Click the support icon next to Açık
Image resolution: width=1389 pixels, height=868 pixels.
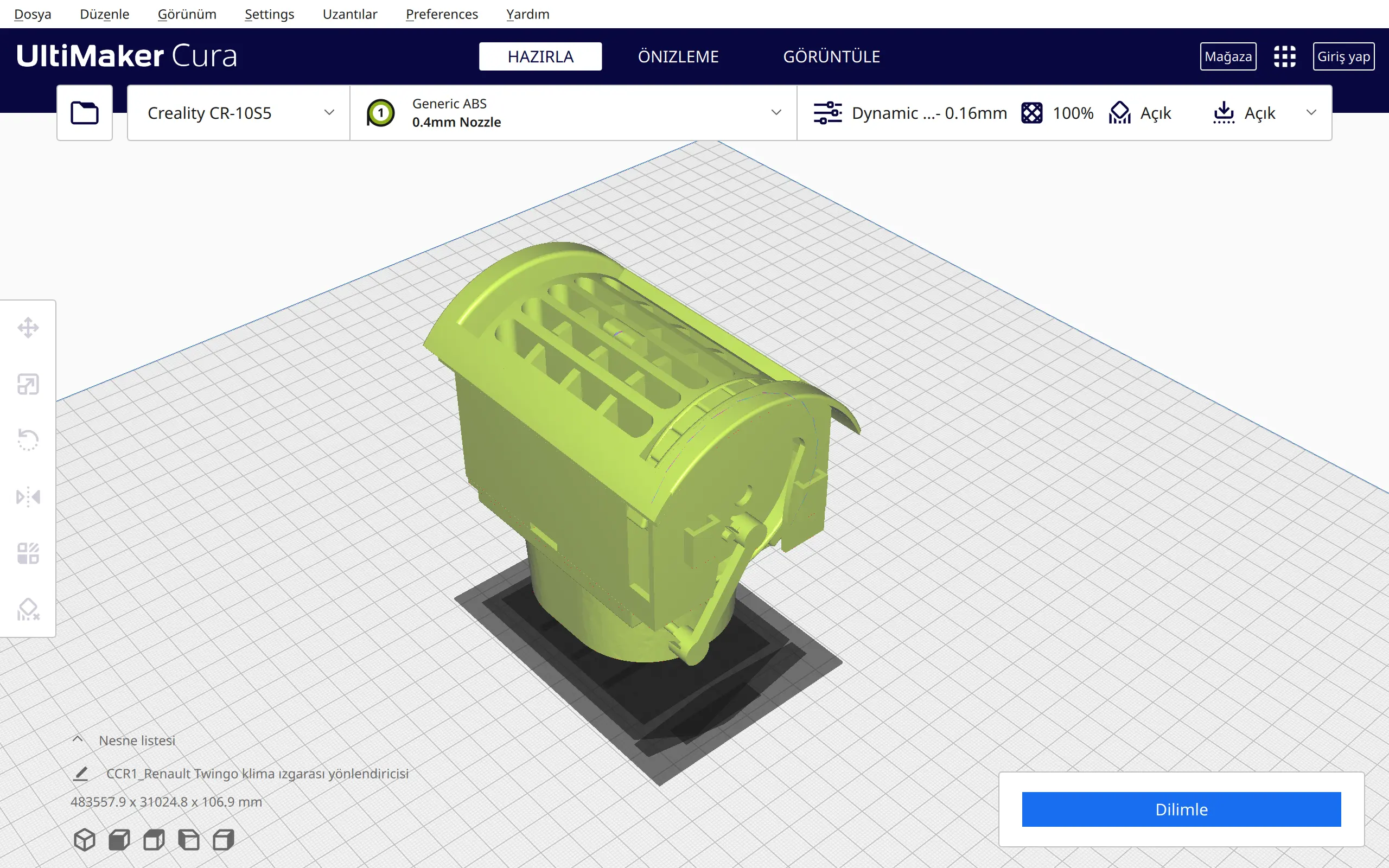coord(1120,112)
